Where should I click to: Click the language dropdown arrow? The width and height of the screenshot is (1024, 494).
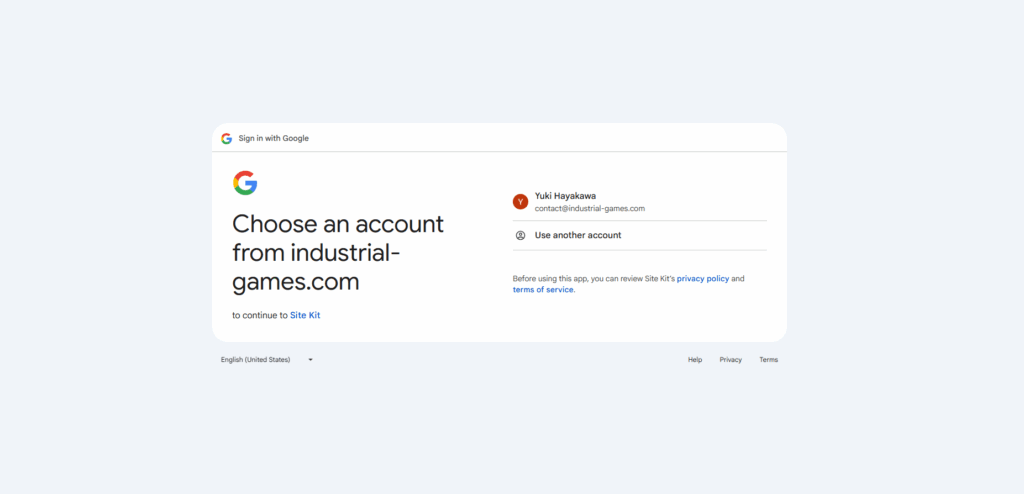pos(310,360)
